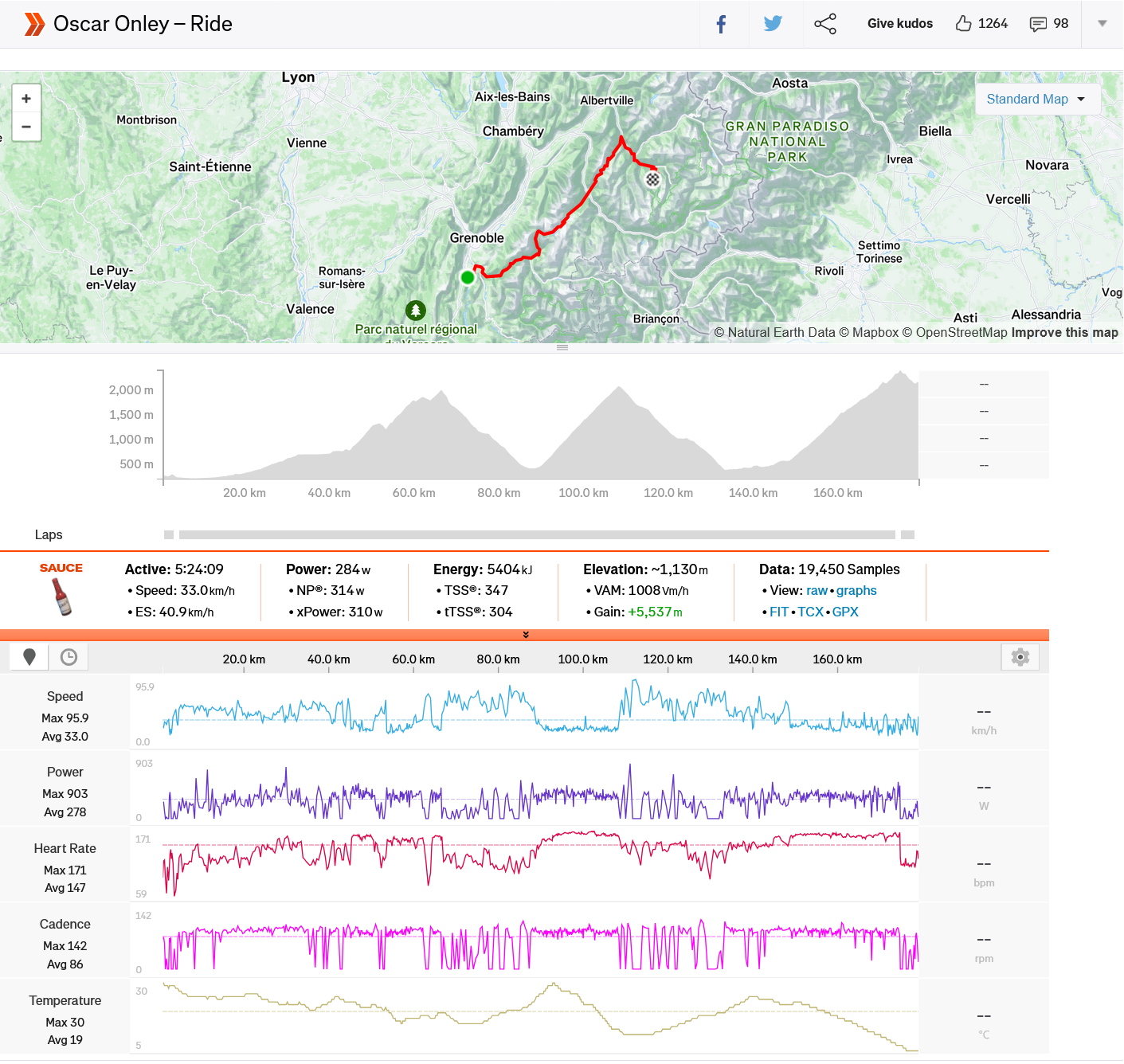Open the graphs data view link
The image size is (1124, 1064).
point(856,591)
